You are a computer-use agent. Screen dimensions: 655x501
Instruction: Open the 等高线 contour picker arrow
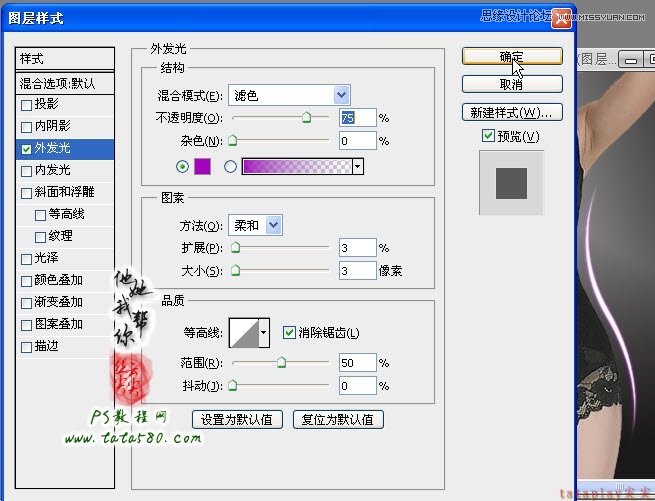[264, 333]
